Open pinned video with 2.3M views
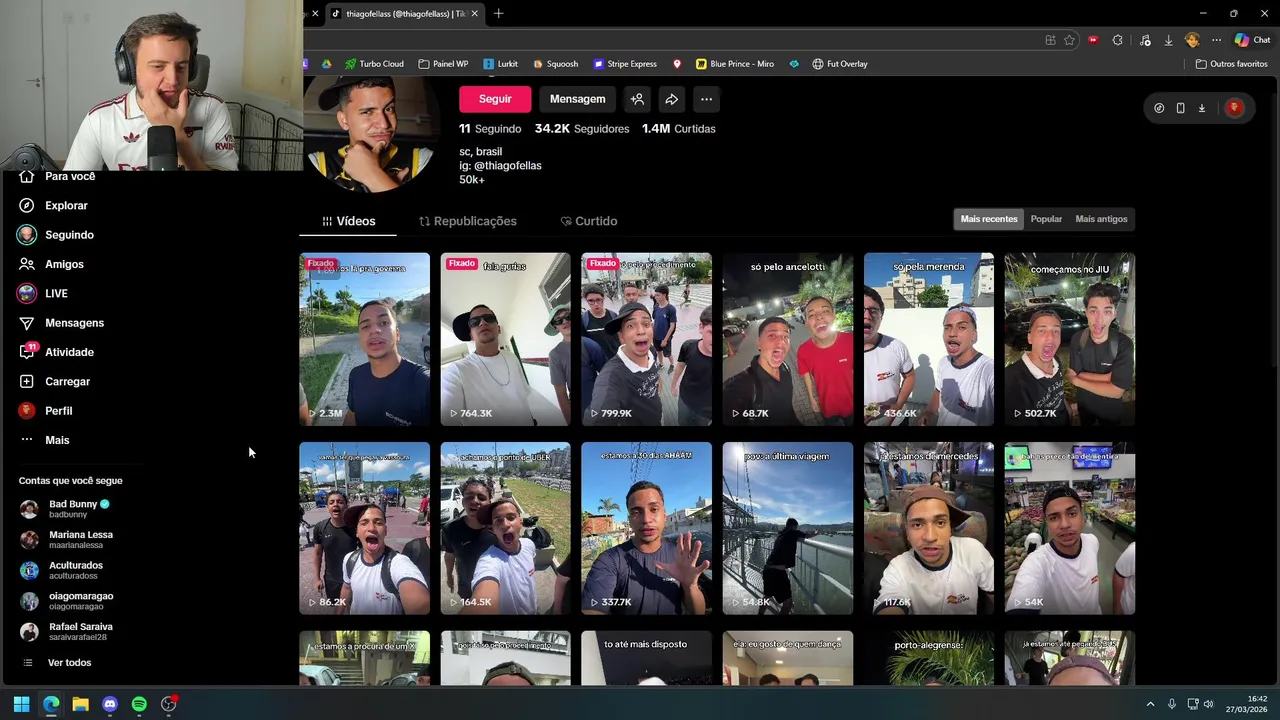Image resolution: width=1280 pixels, height=720 pixels. coord(364,339)
